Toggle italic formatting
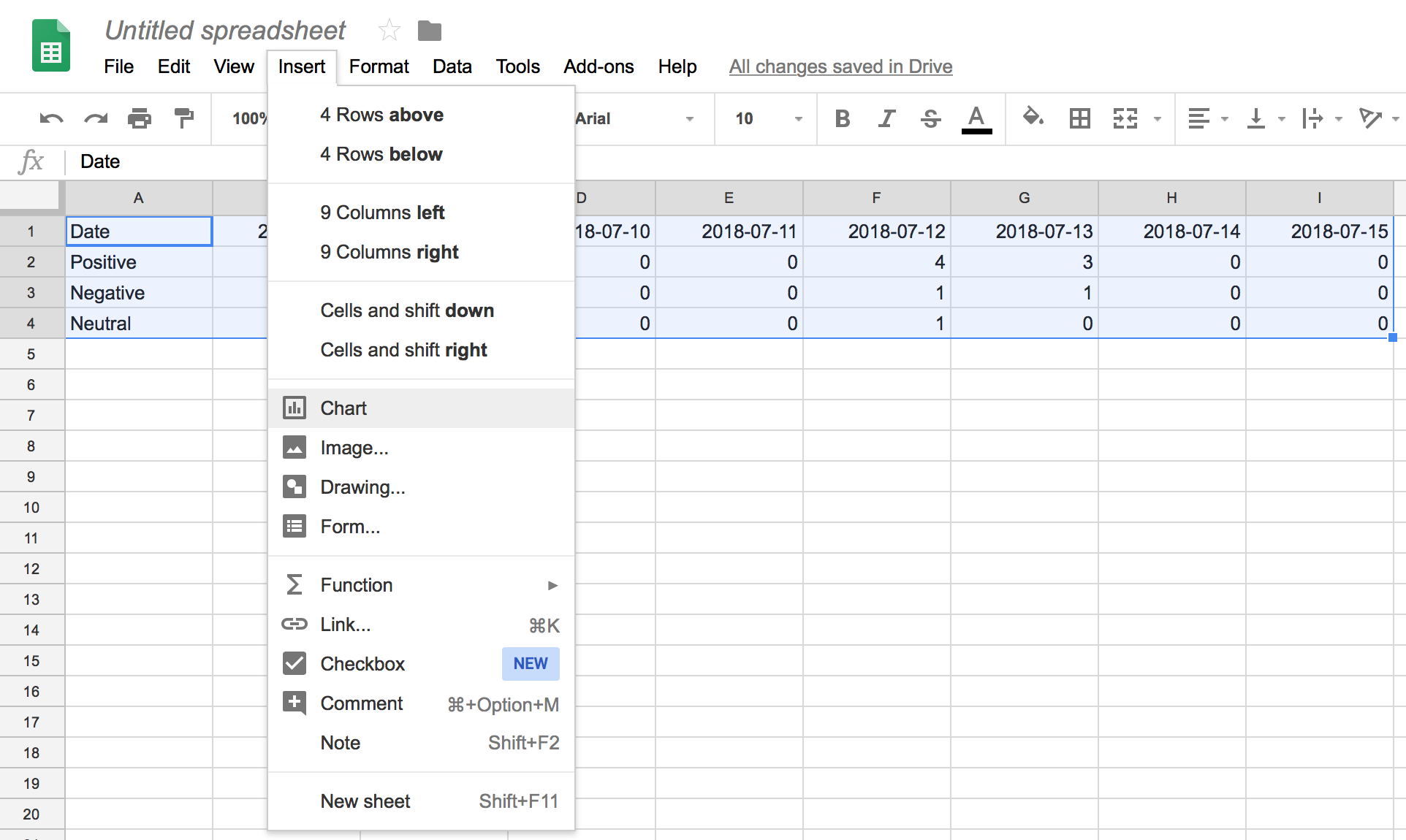This screenshot has width=1406, height=840. tap(886, 118)
